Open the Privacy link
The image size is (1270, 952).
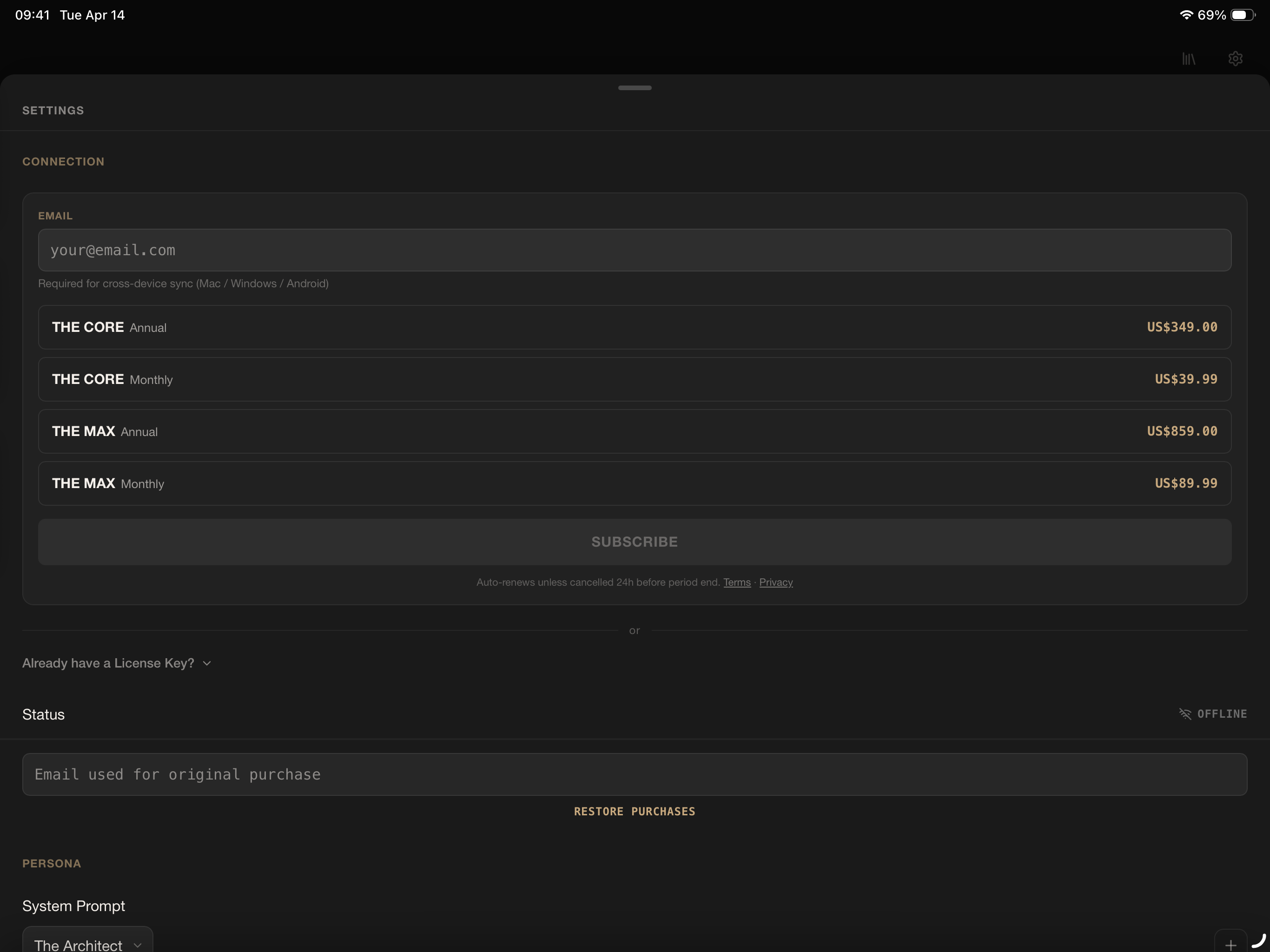coord(776,582)
